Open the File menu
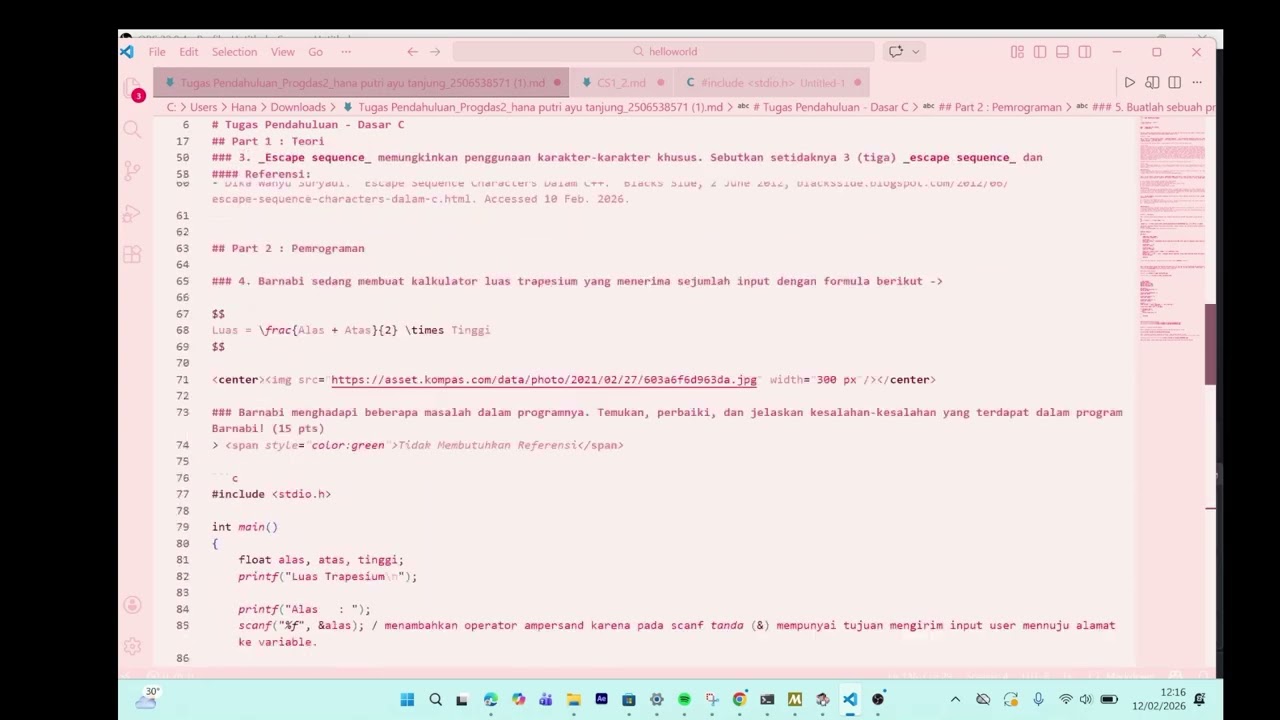This screenshot has height=720, width=1280. [x=157, y=52]
